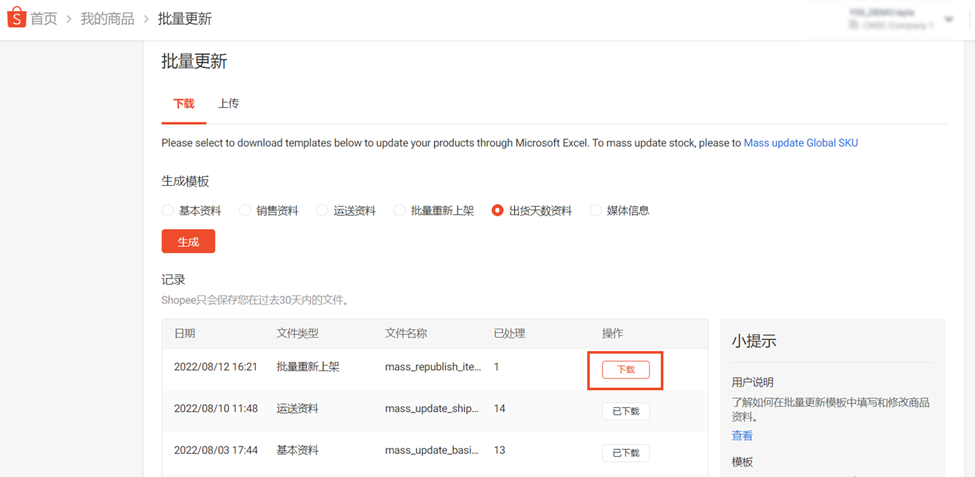Select the 基本资料 radio button
This screenshot has height=477, width=975.
[x=167, y=211]
